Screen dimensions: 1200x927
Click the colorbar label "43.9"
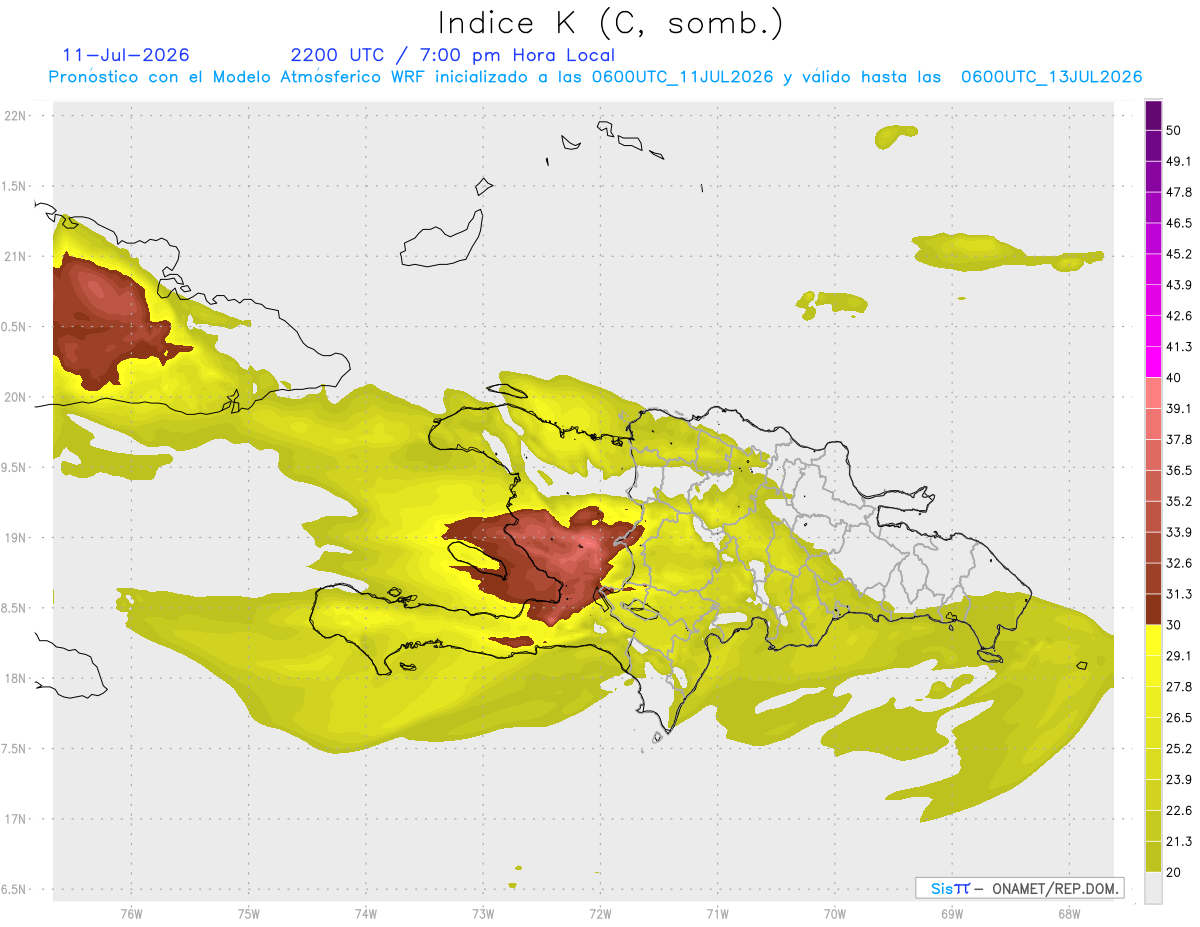pyautogui.click(x=1179, y=285)
